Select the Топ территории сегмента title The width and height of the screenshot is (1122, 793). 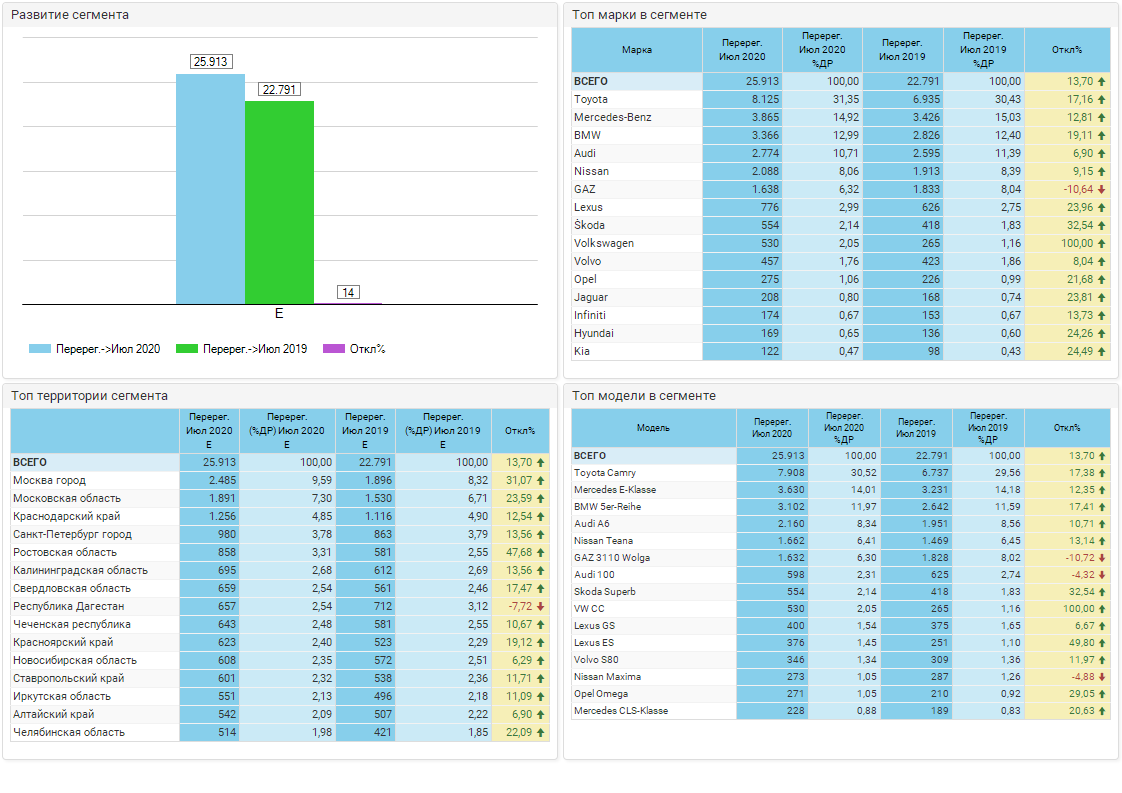point(89,396)
